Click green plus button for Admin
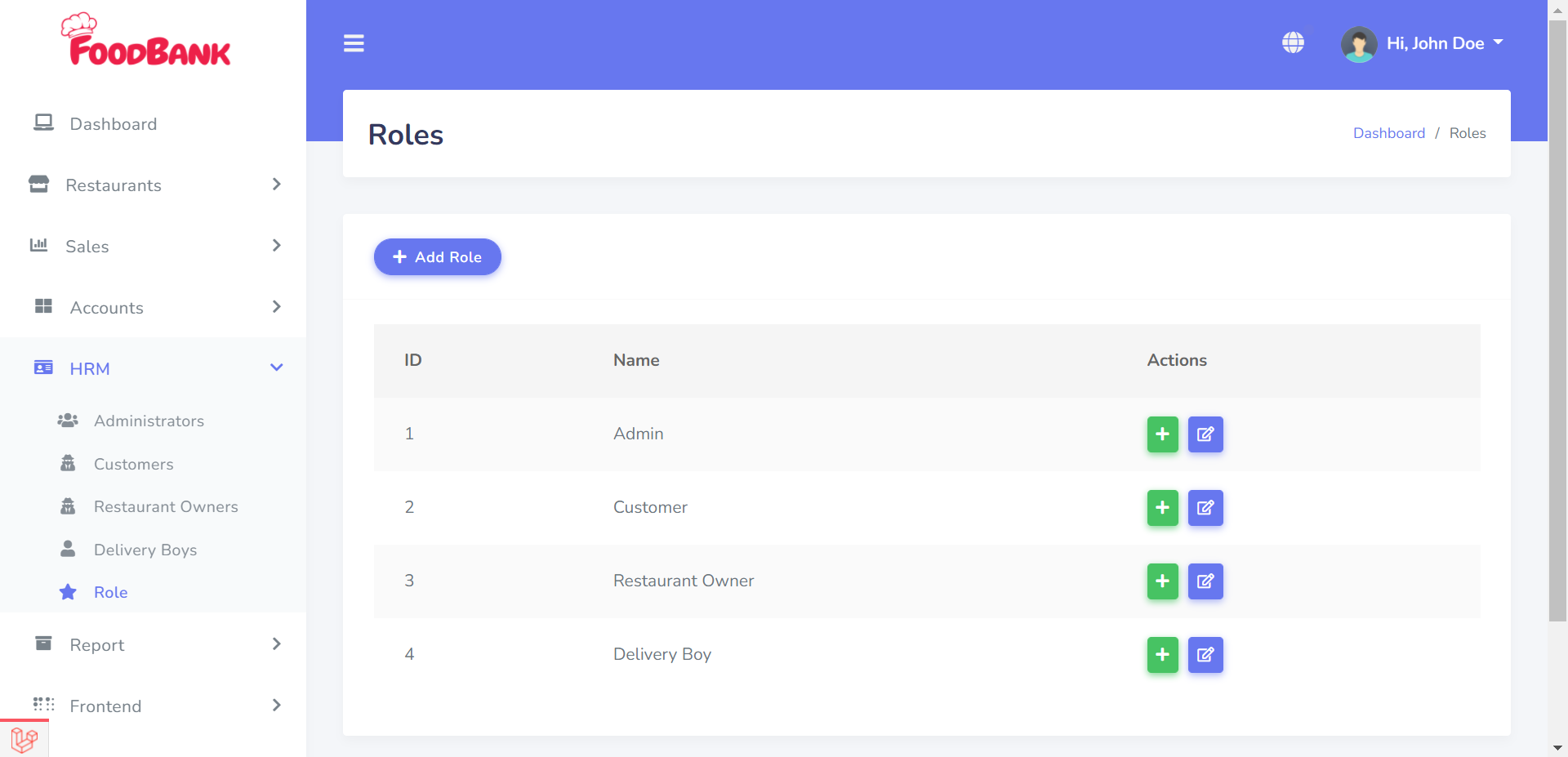 (x=1163, y=434)
